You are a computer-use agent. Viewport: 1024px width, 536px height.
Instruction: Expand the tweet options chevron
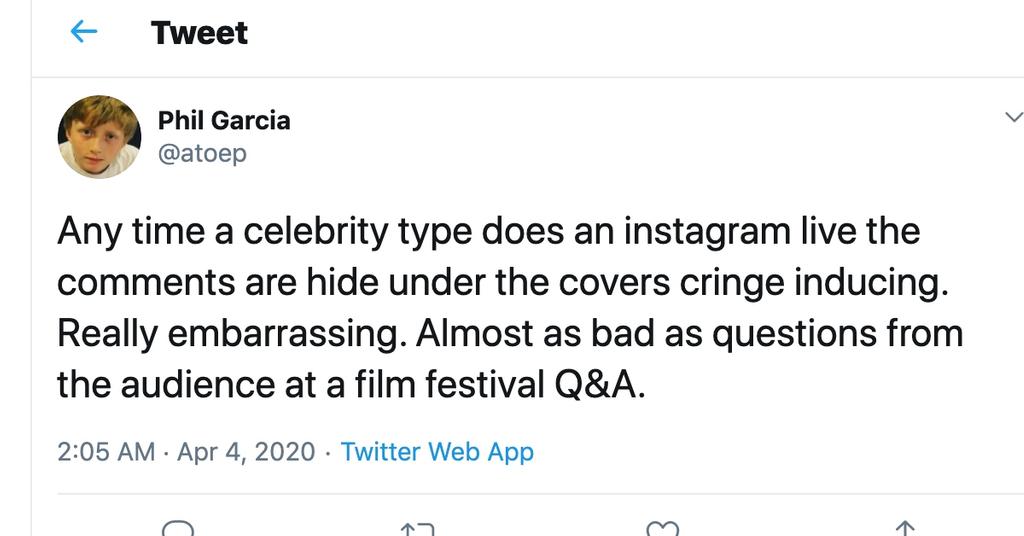1011,118
